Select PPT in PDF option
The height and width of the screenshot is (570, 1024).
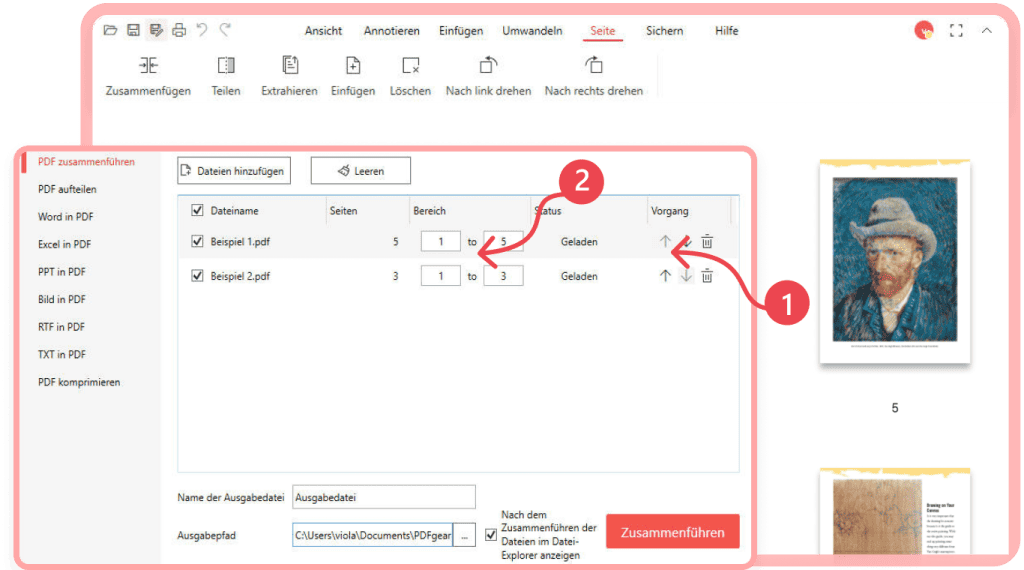tap(61, 272)
